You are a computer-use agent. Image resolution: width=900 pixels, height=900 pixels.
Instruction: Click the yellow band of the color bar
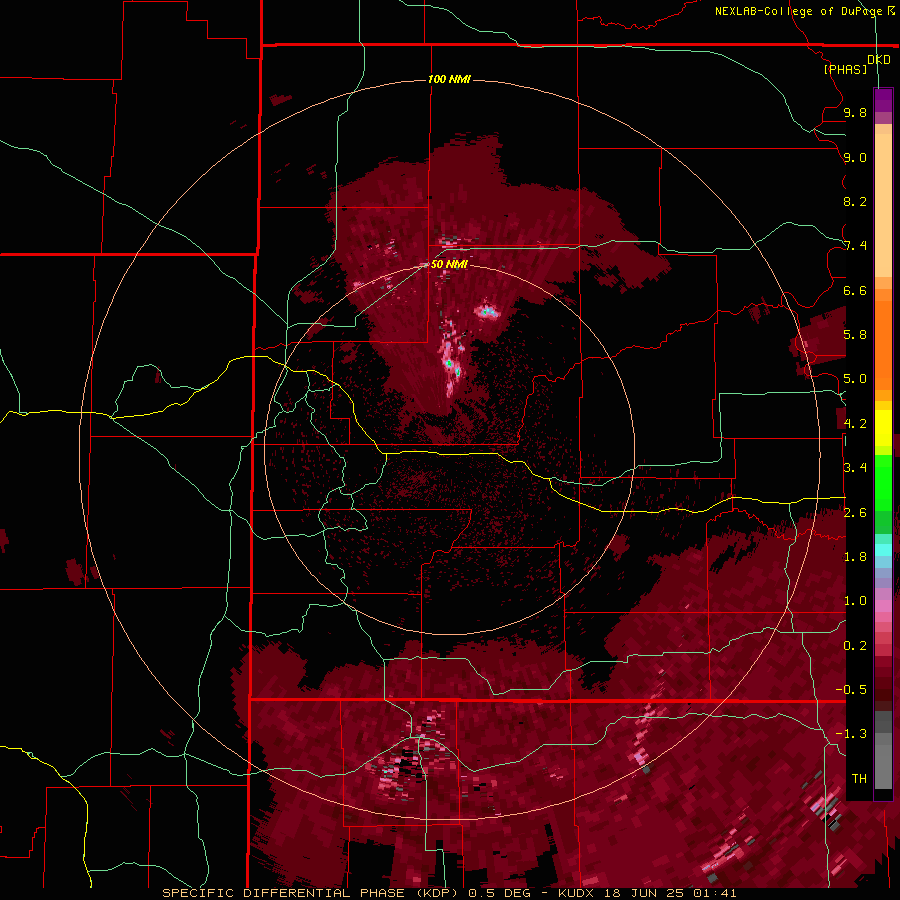click(883, 428)
